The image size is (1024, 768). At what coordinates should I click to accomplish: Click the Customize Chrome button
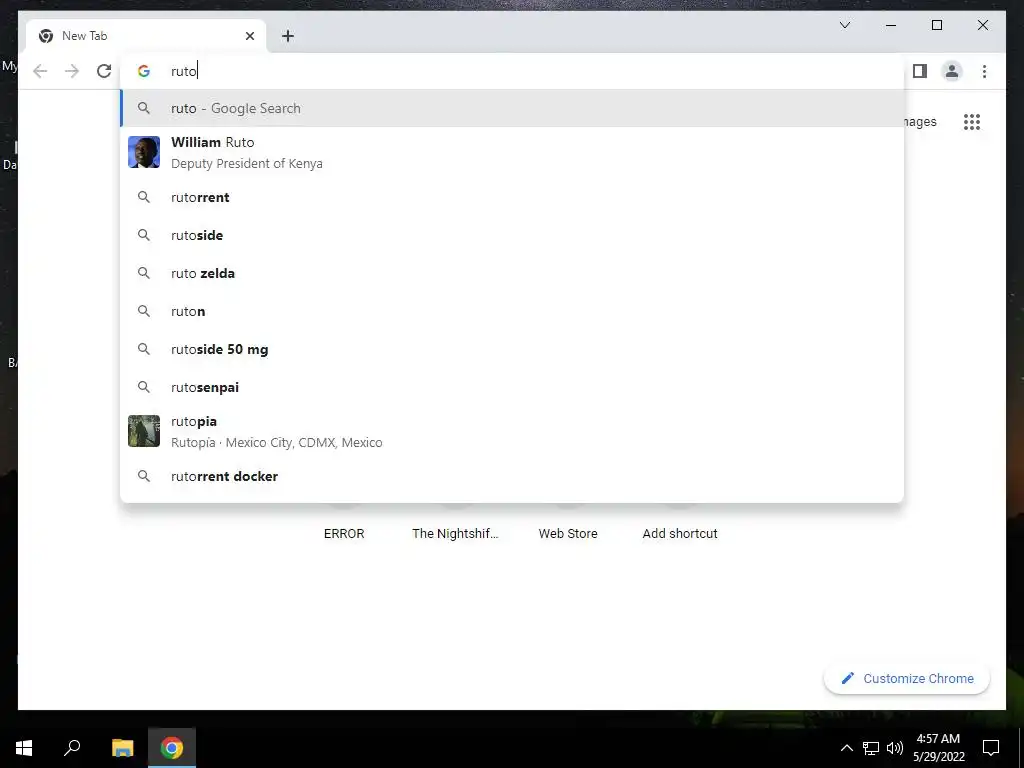[907, 679]
